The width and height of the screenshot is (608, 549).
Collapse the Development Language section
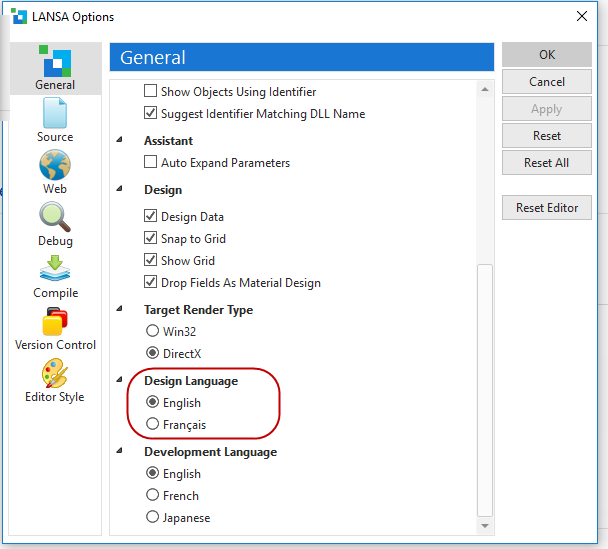[122, 452]
